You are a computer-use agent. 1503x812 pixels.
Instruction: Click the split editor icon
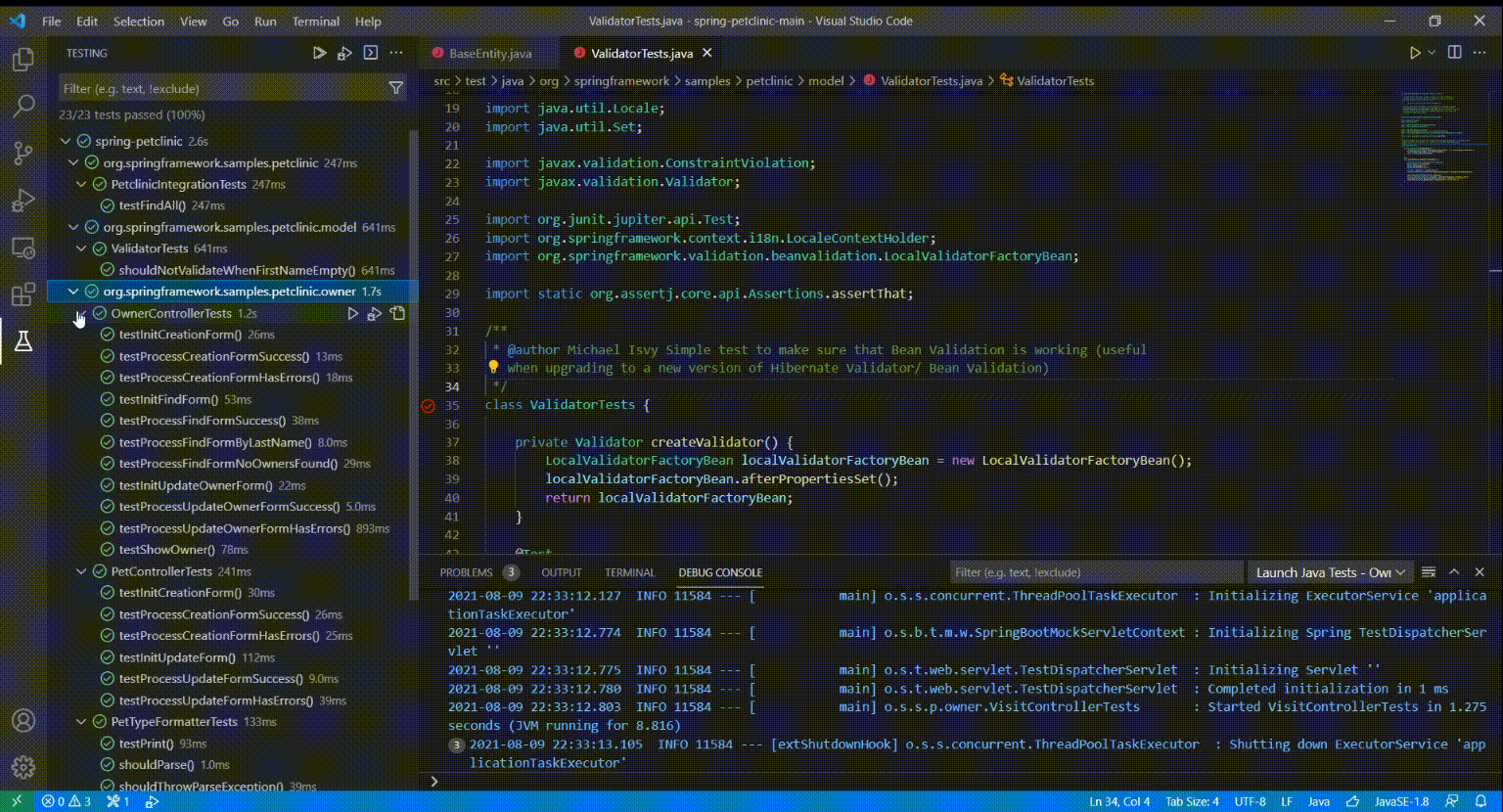tap(1455, 53)
